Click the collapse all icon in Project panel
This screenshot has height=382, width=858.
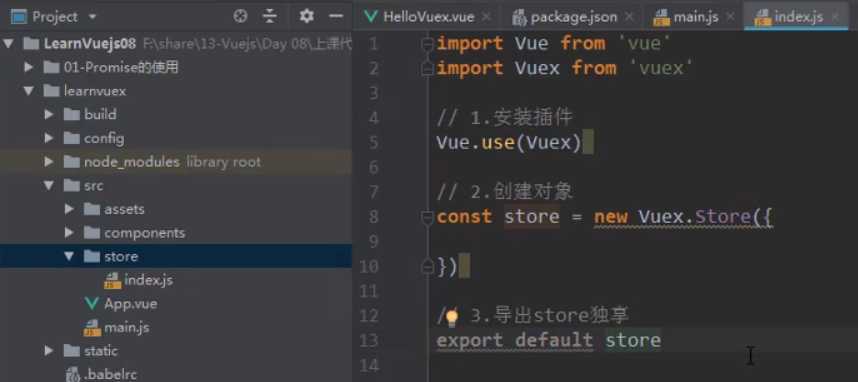pyautogui.click(x=270, y=16)
